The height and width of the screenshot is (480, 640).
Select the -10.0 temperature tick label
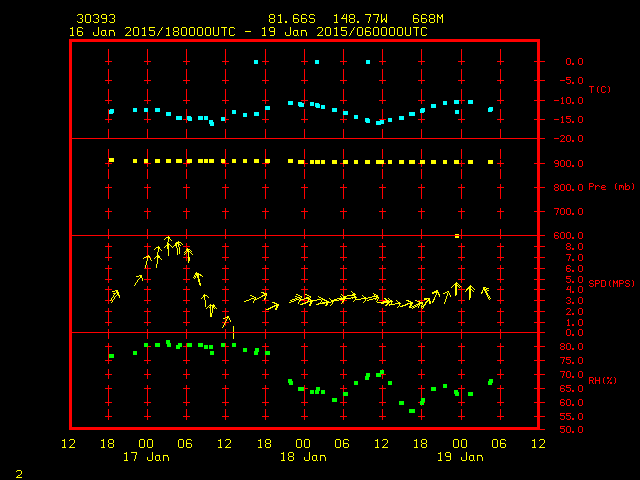(x=569, y=100)
